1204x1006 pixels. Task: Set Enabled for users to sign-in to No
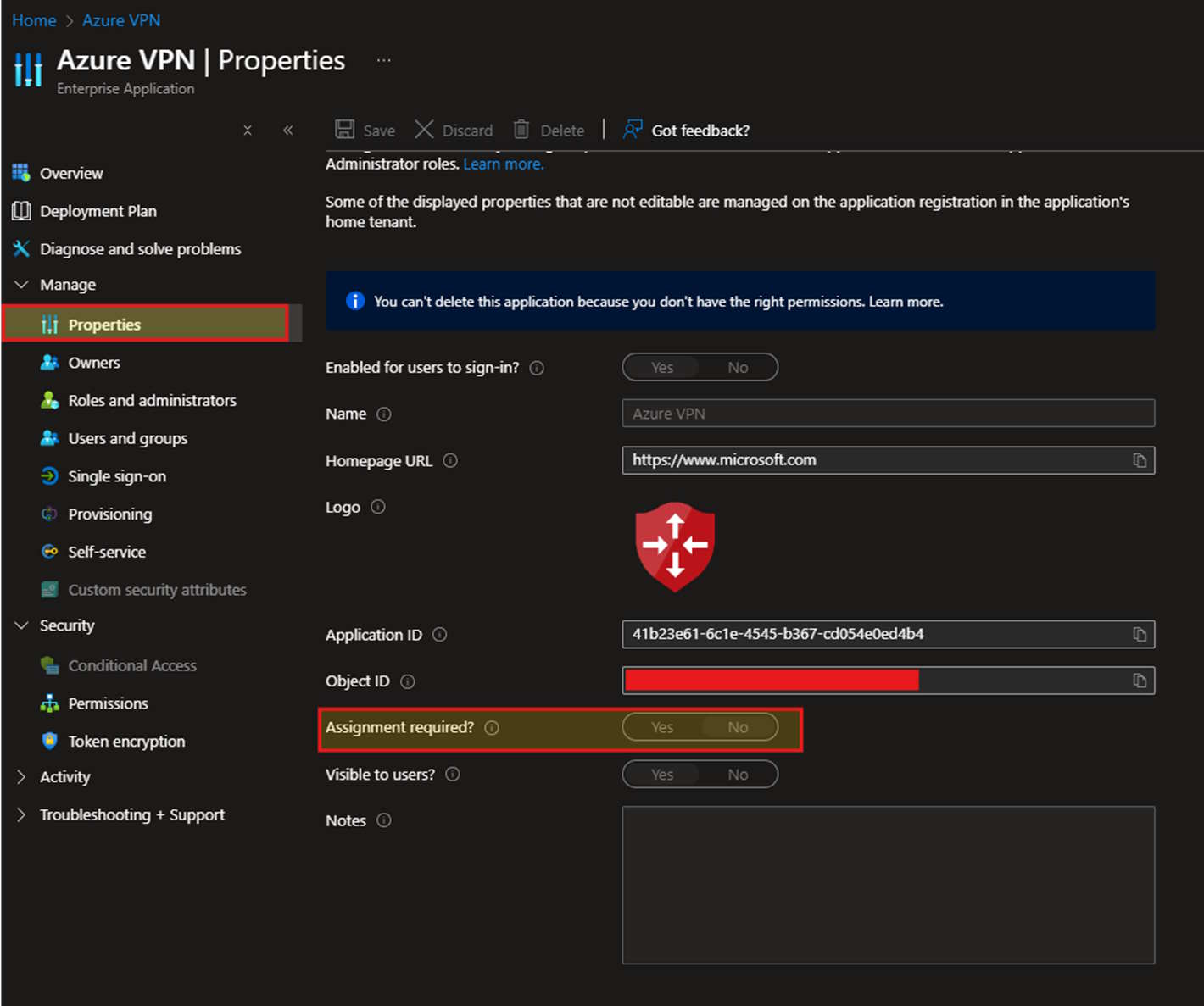[738, 368]
